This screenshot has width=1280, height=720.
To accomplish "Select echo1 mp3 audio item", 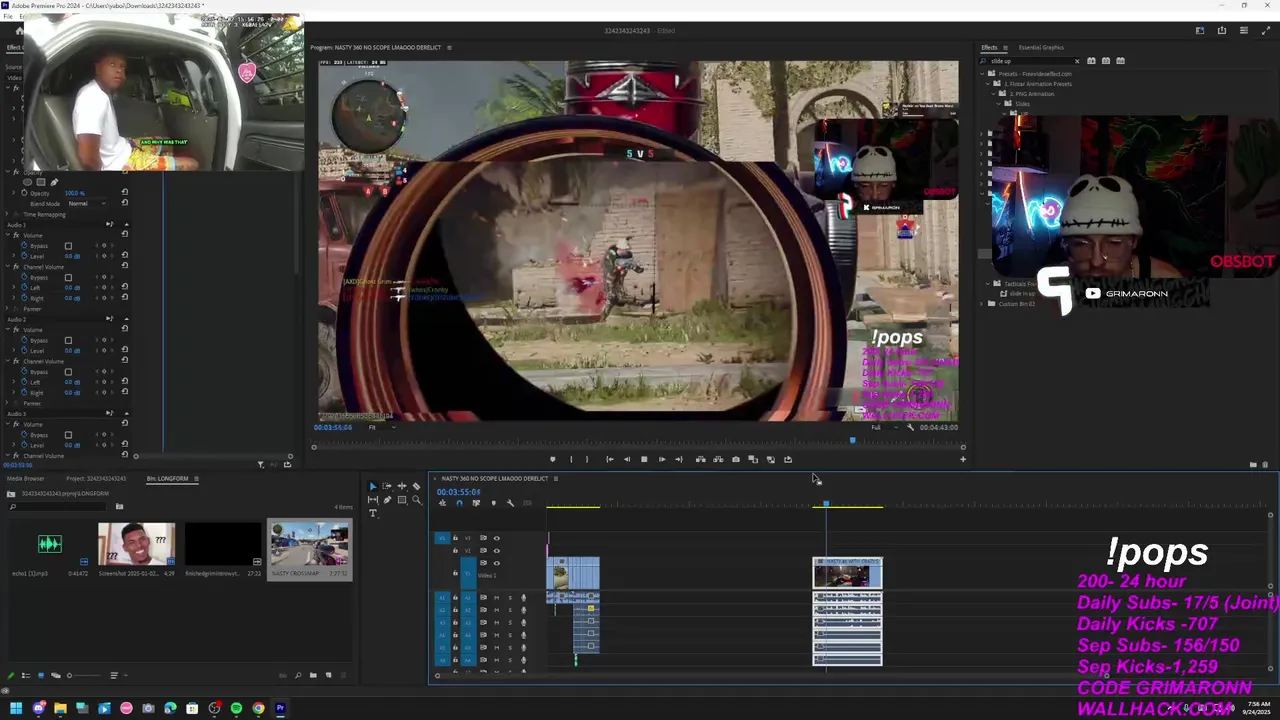I will (x=50, y=545).
